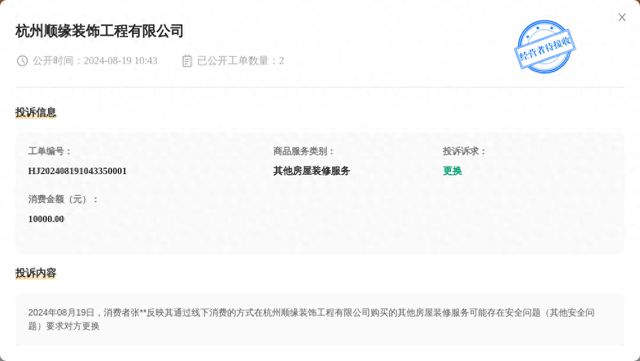
Task: Click the clock icon beside 公开时间
Action: pos(22,61)
